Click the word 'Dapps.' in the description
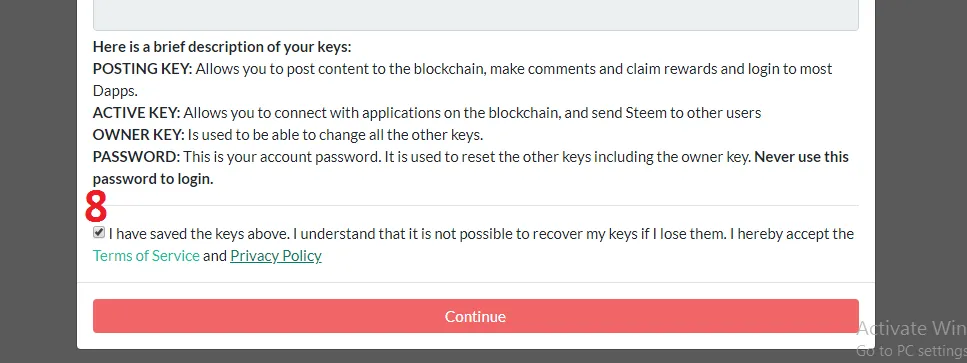 pyautogui.click(x=115, y=91)
